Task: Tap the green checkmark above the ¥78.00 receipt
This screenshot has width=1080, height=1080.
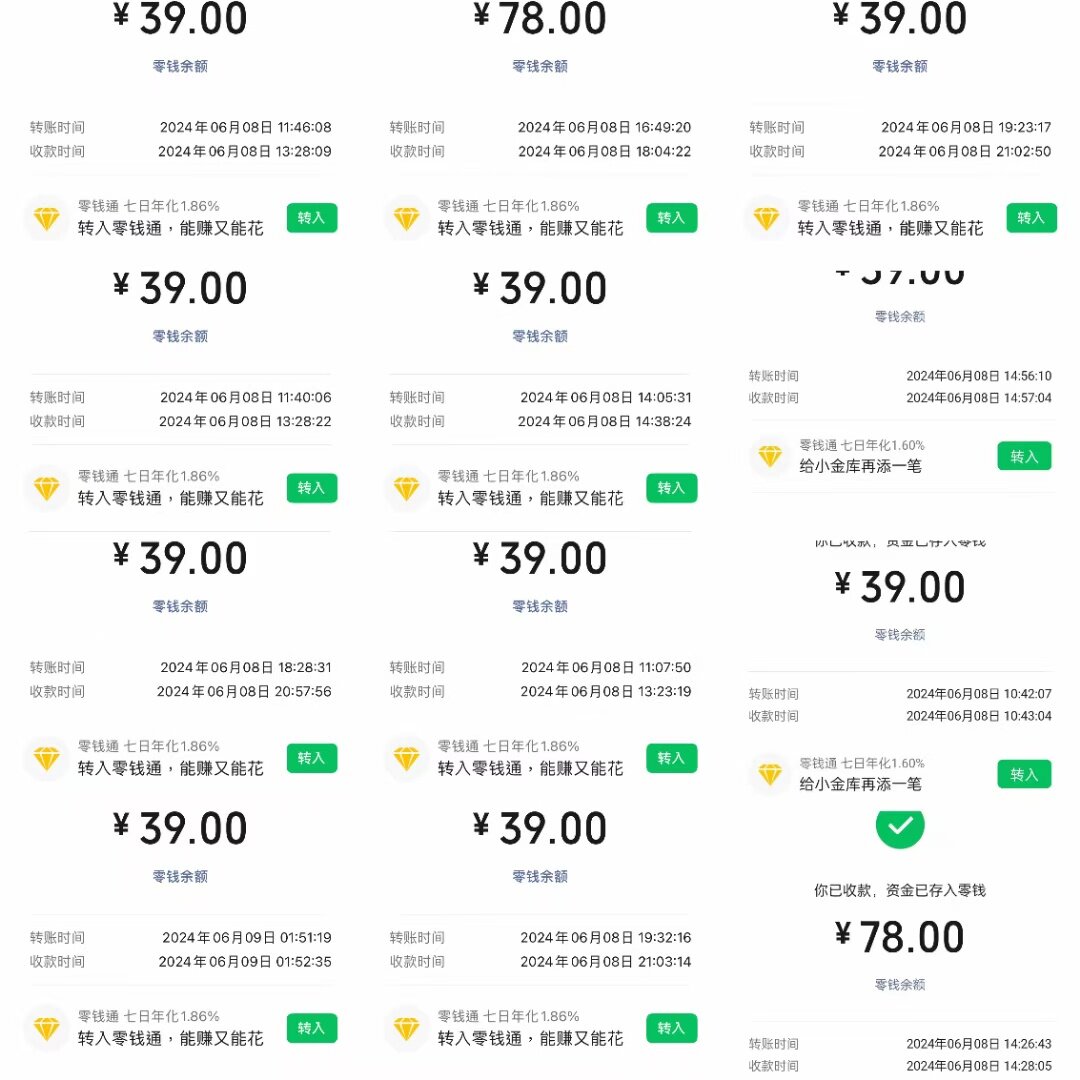Action: 900,827
